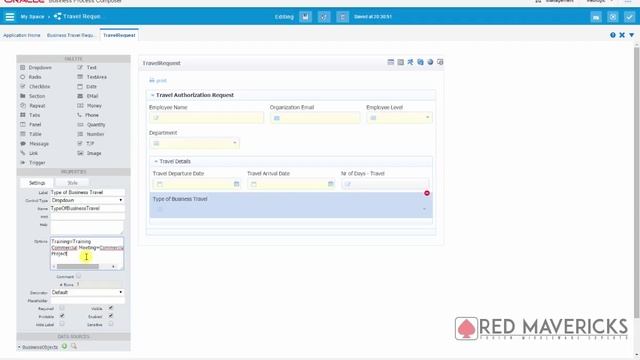The width and height of the screenshot is (640, 360).
Task: Click the Travel Reque... breadcrumb
Action: pyautogui.click(x=78, y=17)
